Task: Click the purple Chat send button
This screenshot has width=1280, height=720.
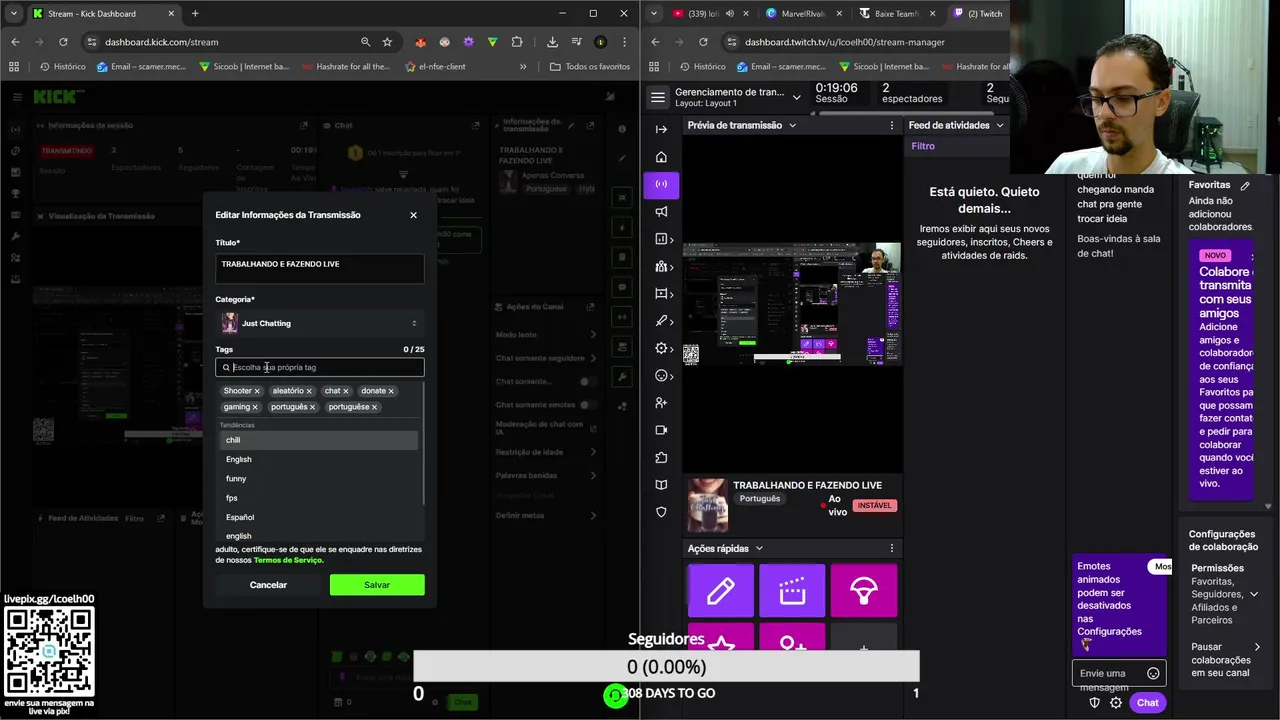Action: [x=1147, y=703]
